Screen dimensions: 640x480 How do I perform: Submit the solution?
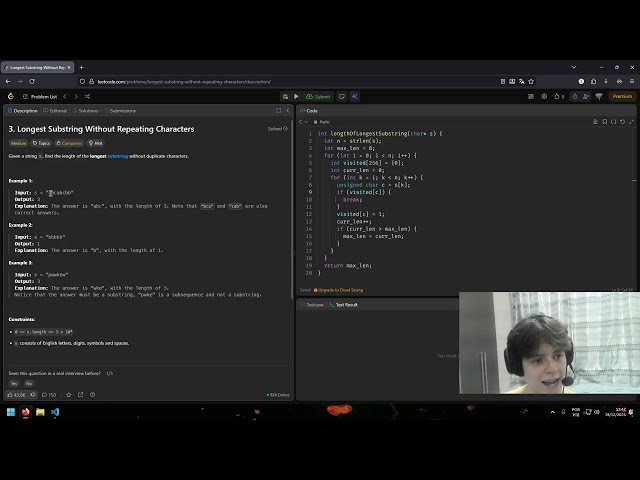pos(318,97)
